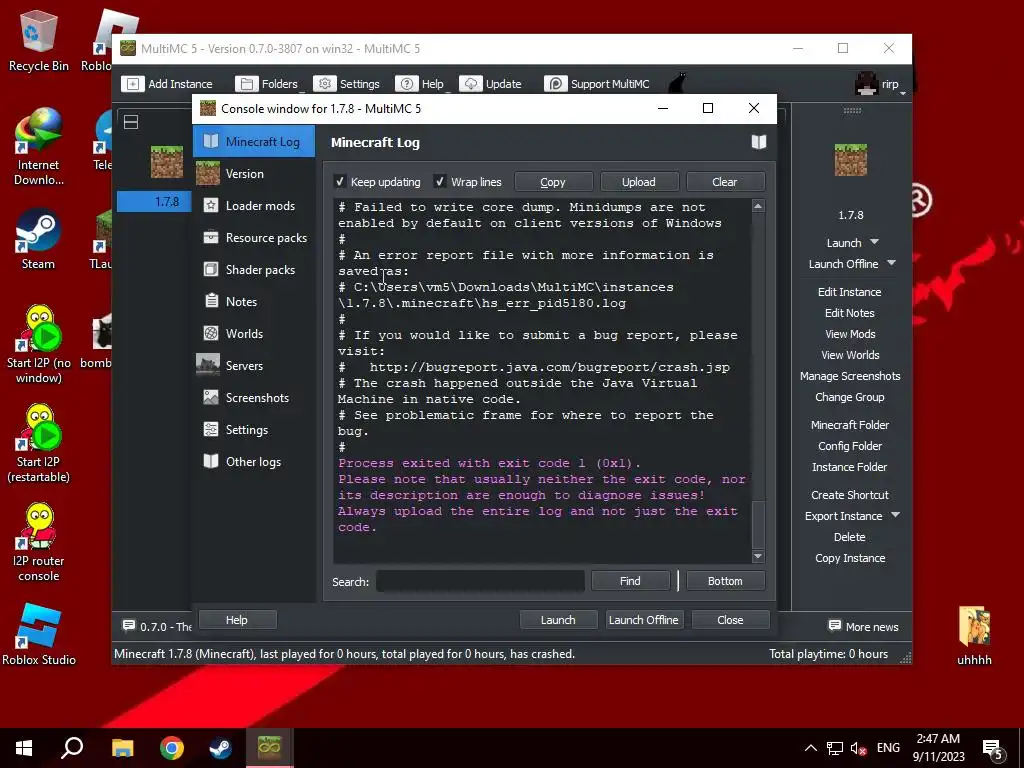Screen dimensions: 1024x768
Task: Open the Shader packs page
Action: coord(254,269)
